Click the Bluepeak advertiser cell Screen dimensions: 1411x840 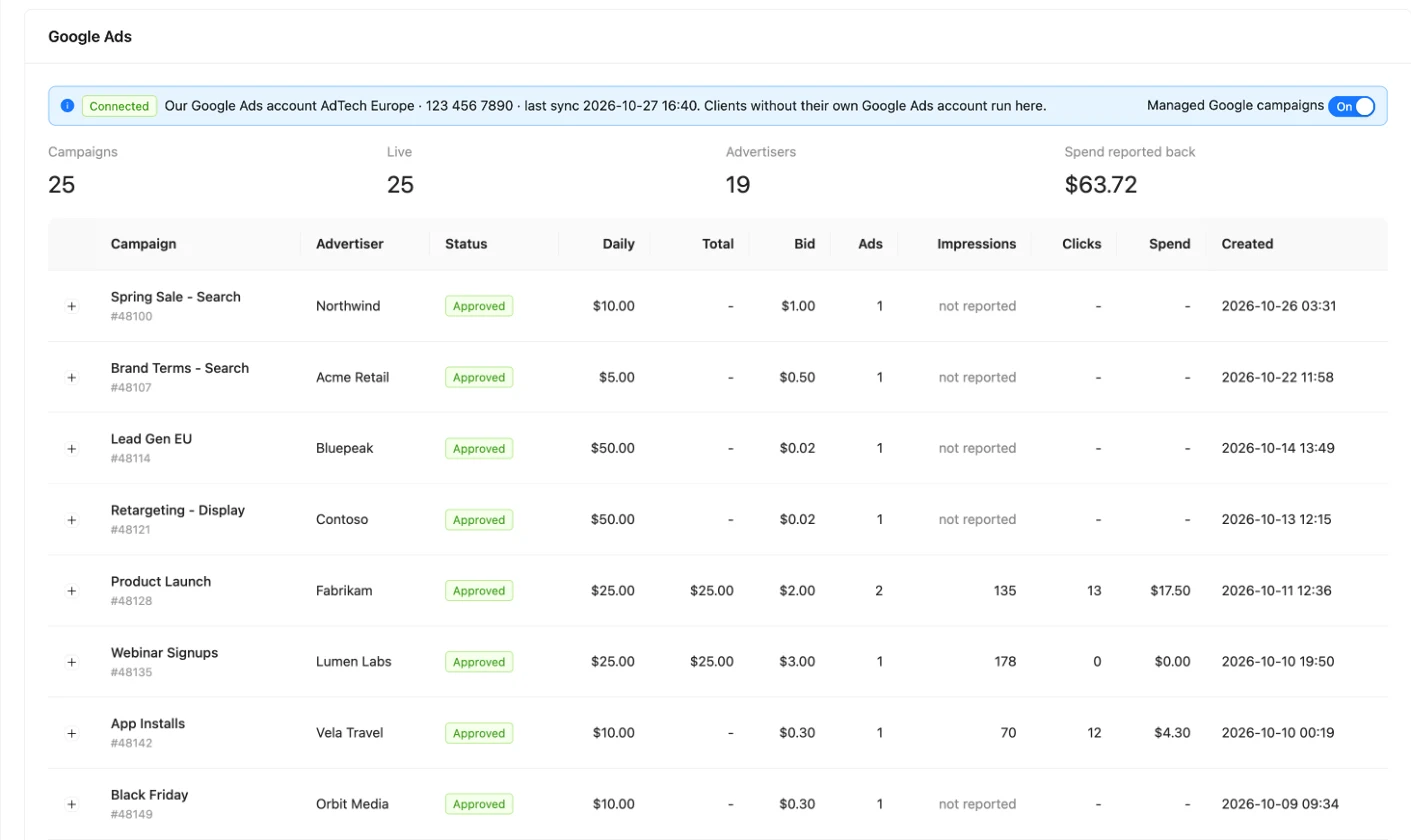345,448
